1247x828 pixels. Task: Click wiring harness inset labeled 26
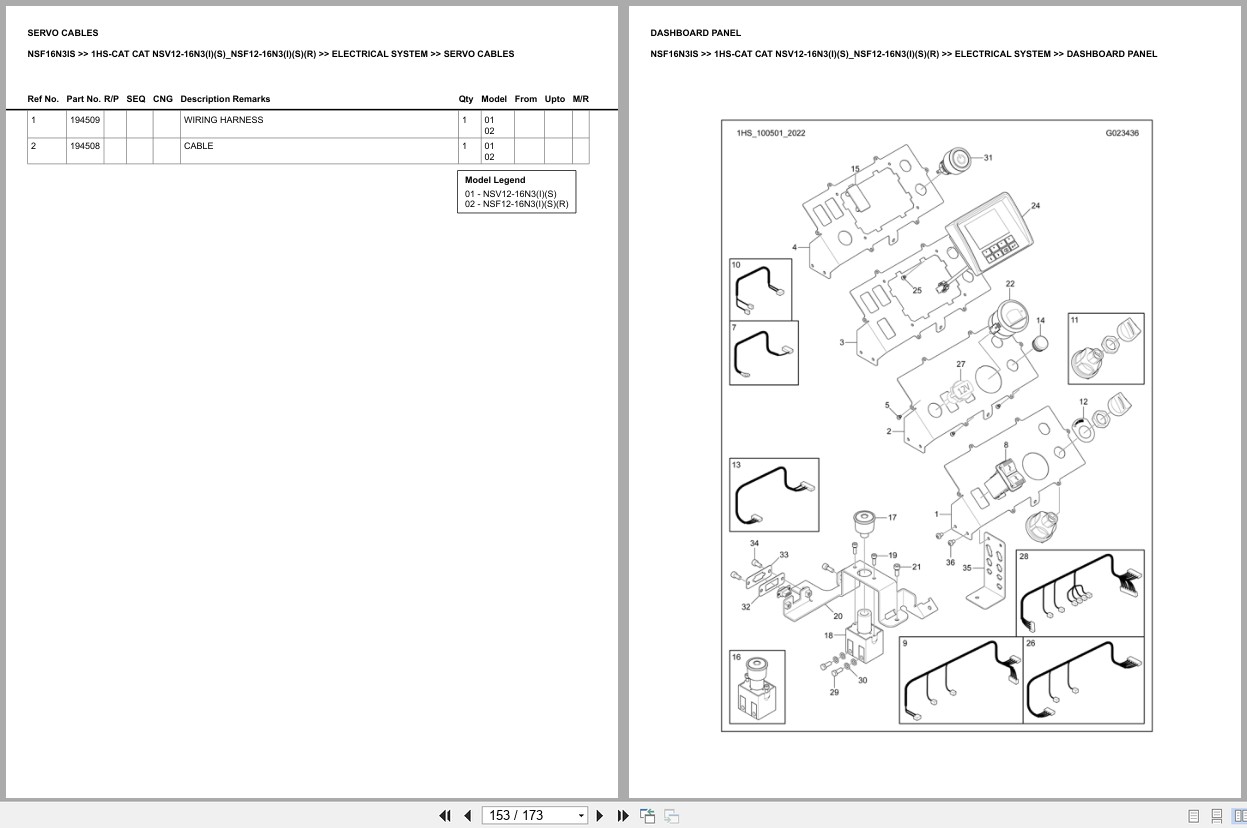(1083, 680)
